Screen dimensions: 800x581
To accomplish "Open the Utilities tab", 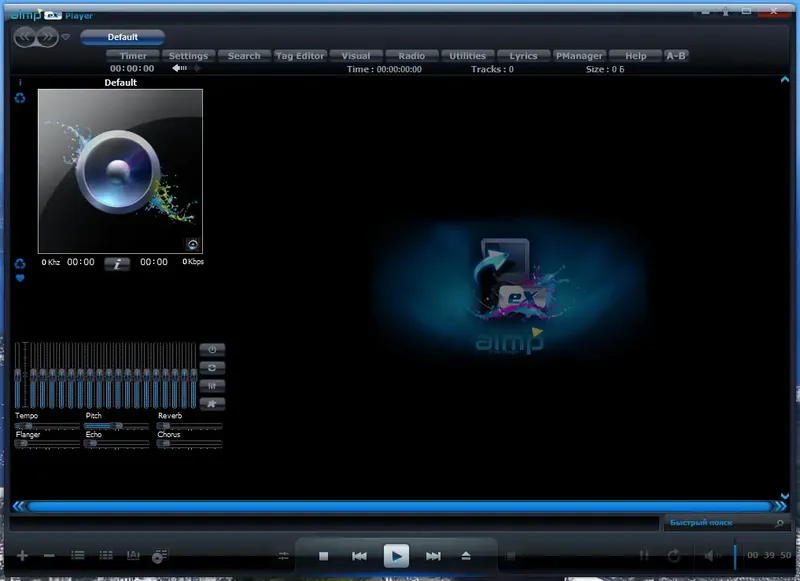I will click(467, 56).
